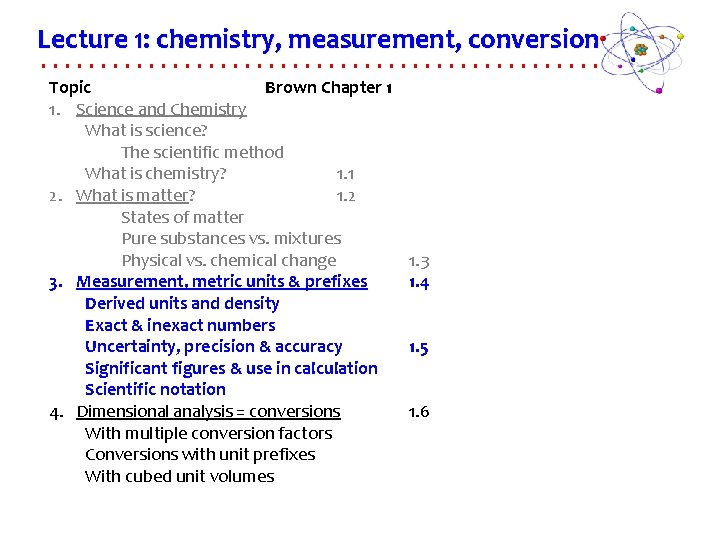Click "Uncertainty, precision & accuracy" text
The width and height of the screenshot is (720, 540).
tap(213, 347)
